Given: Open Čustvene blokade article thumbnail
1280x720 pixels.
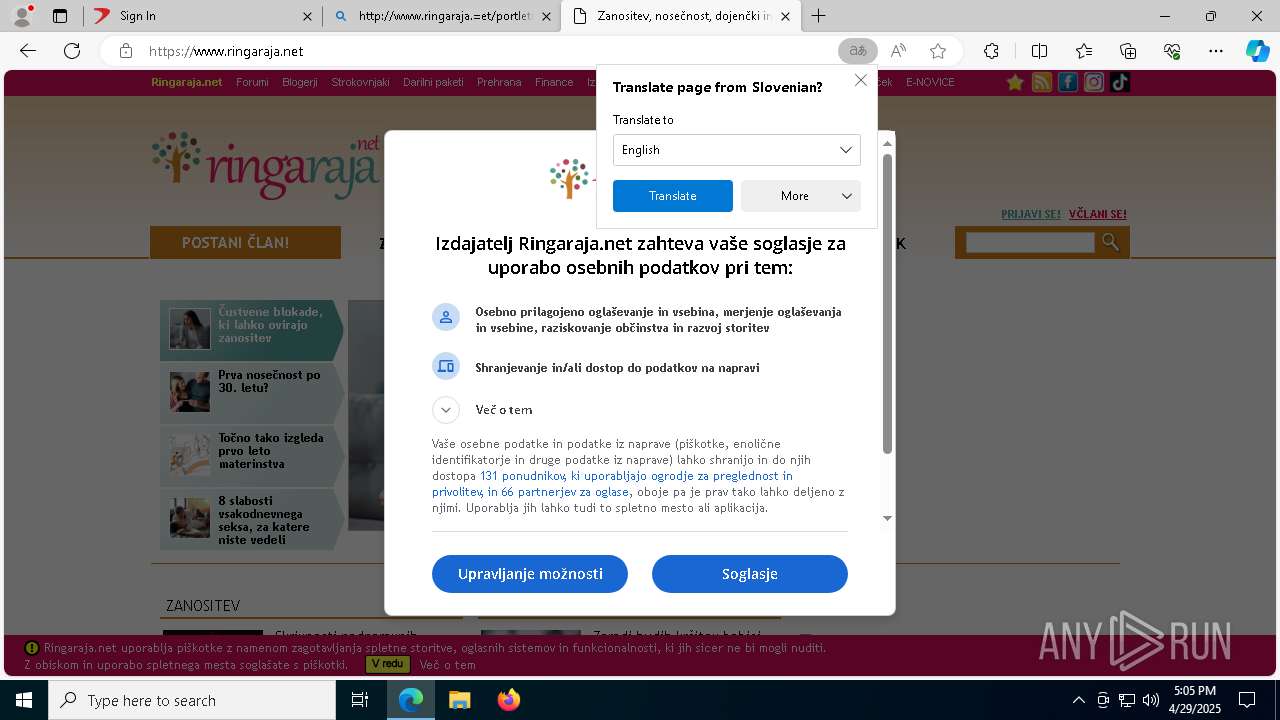Looking at the screenshot, I should point(190,328).
